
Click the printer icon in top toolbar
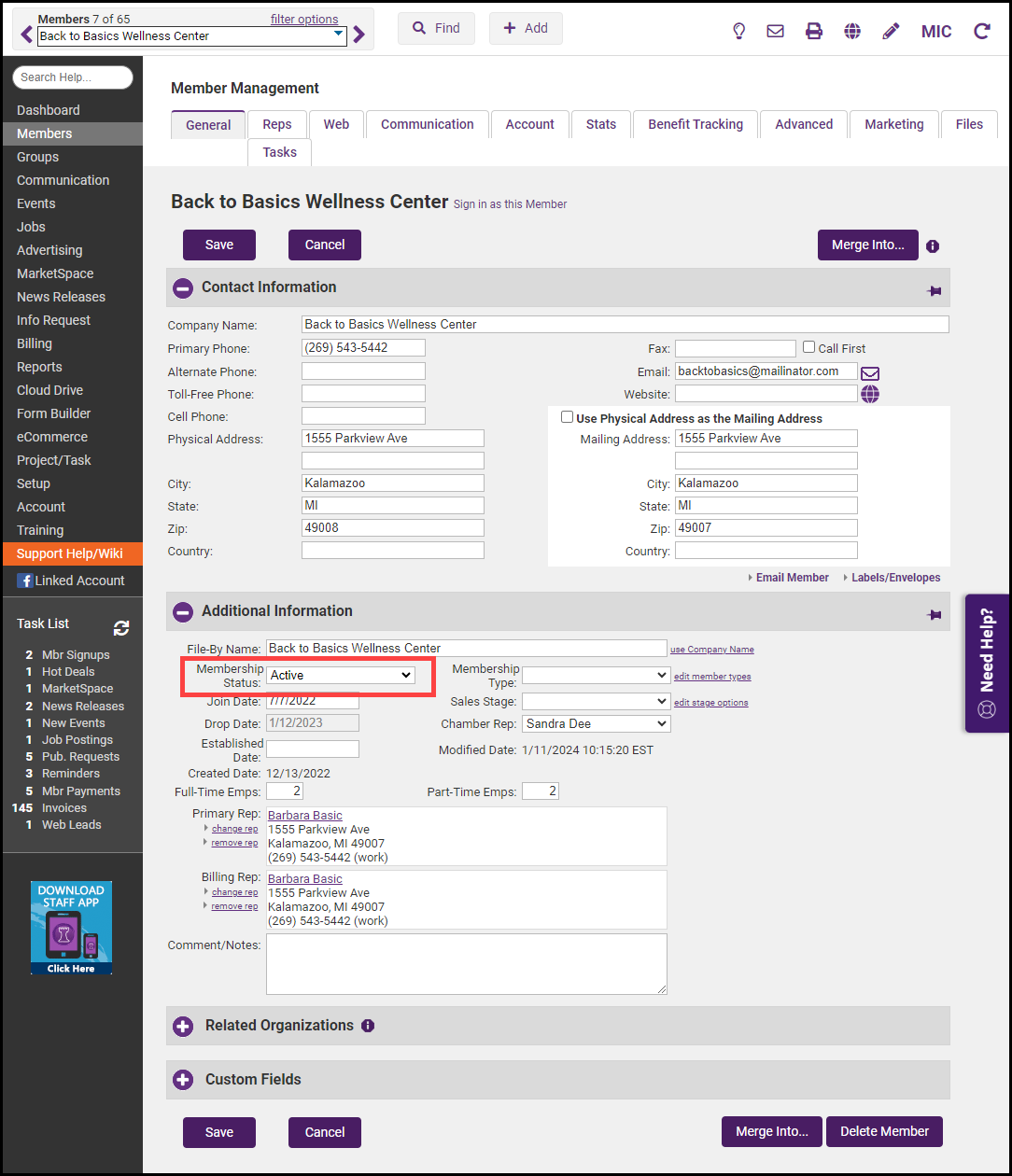[814, 31]
